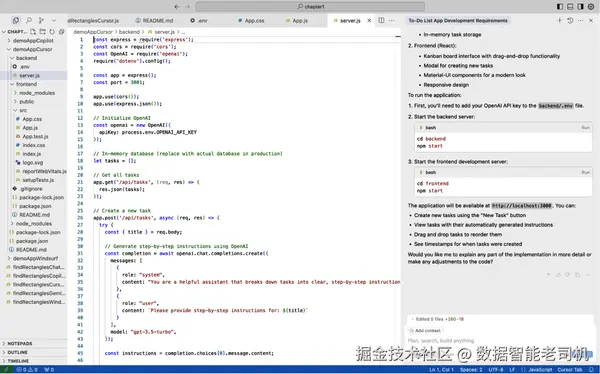Image resolution: width=600 pixels, height=374 pixels.
Task: Open the Explorer view icon
Action: [16, 20]
